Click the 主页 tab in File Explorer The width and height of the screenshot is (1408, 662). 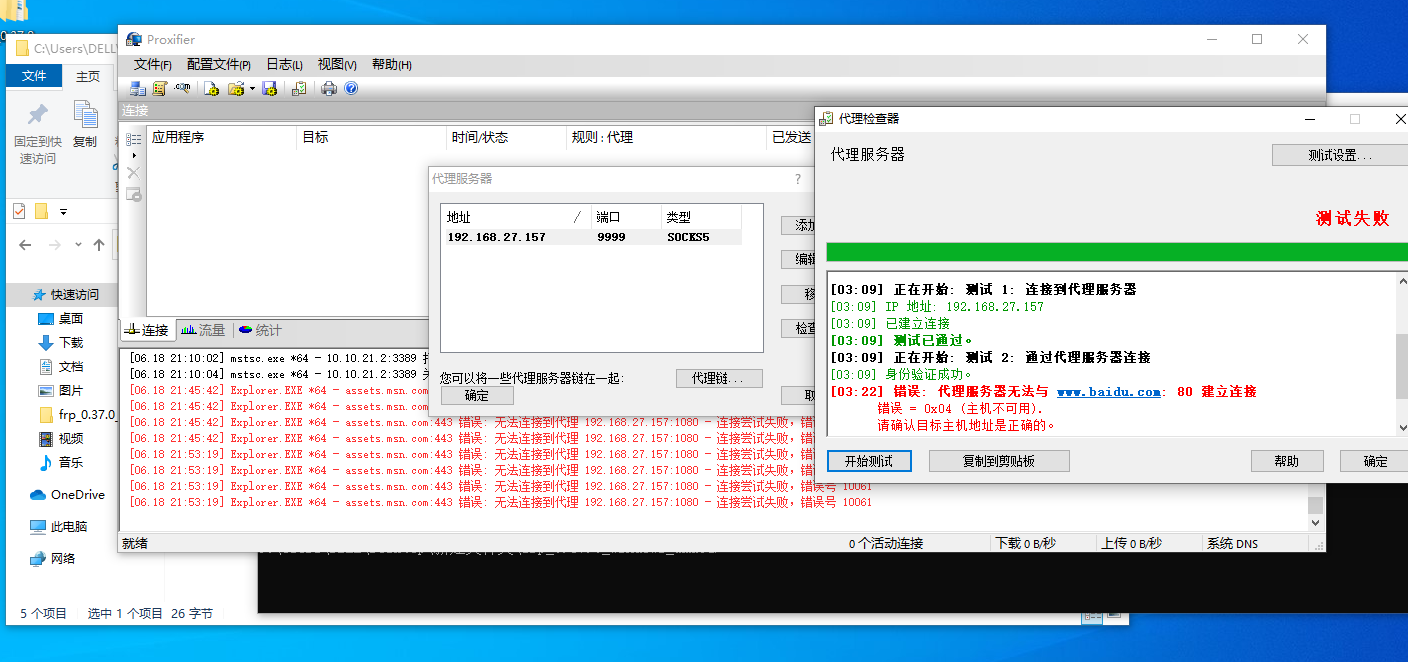pyautogui.click(x=88, y=76)
